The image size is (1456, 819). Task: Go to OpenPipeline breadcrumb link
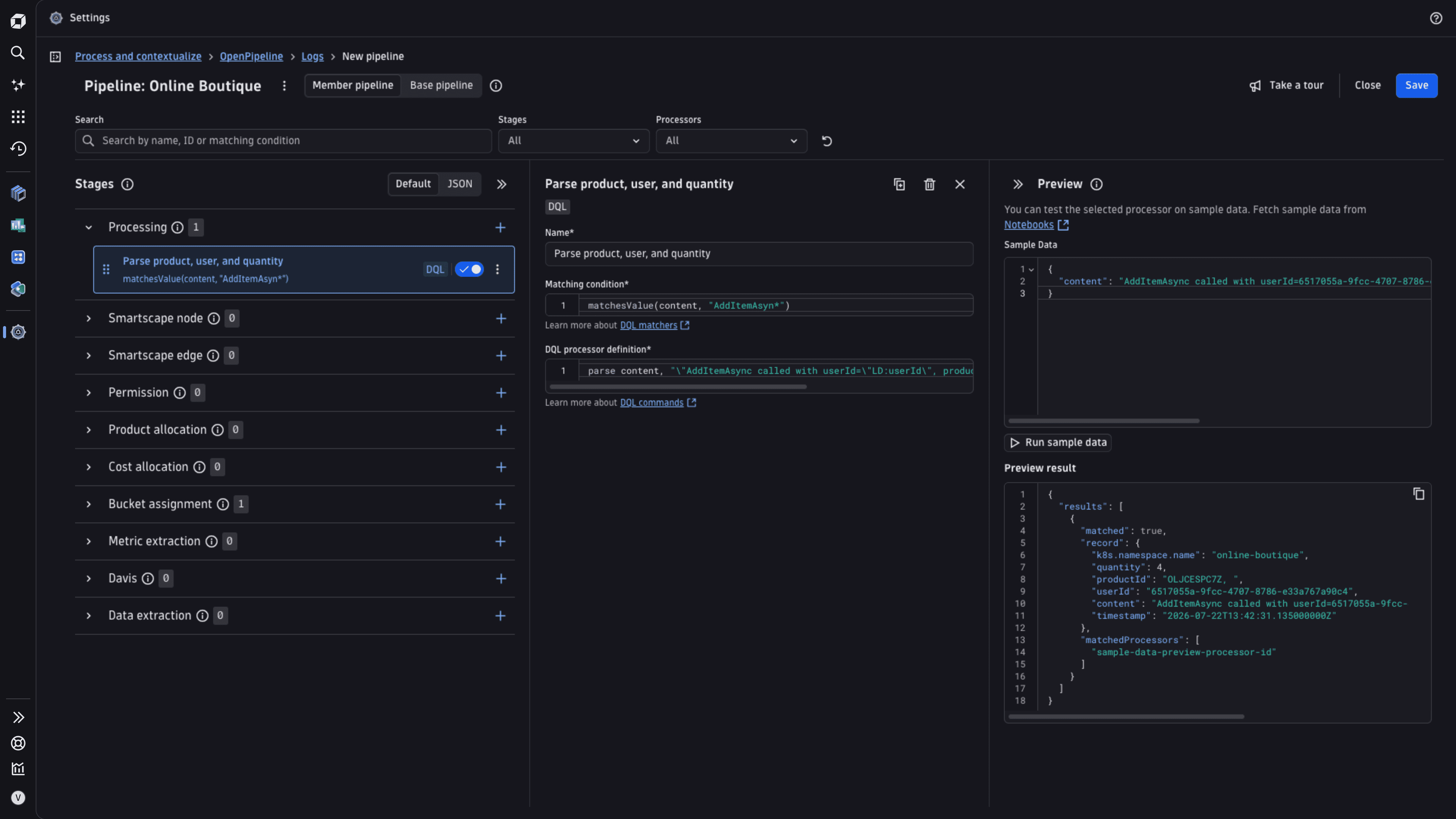click(251, 56)
